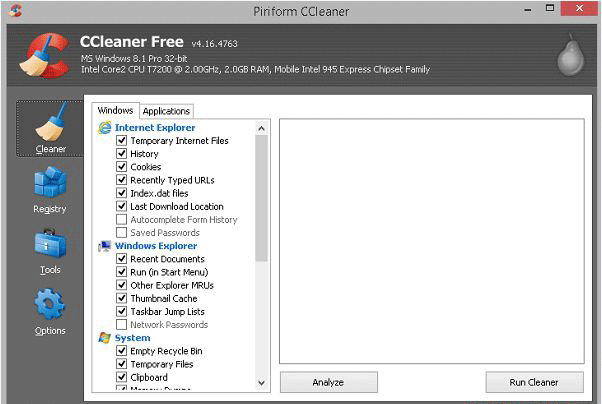Toggle Temporary Files checkbox under System

pos(121,364)
